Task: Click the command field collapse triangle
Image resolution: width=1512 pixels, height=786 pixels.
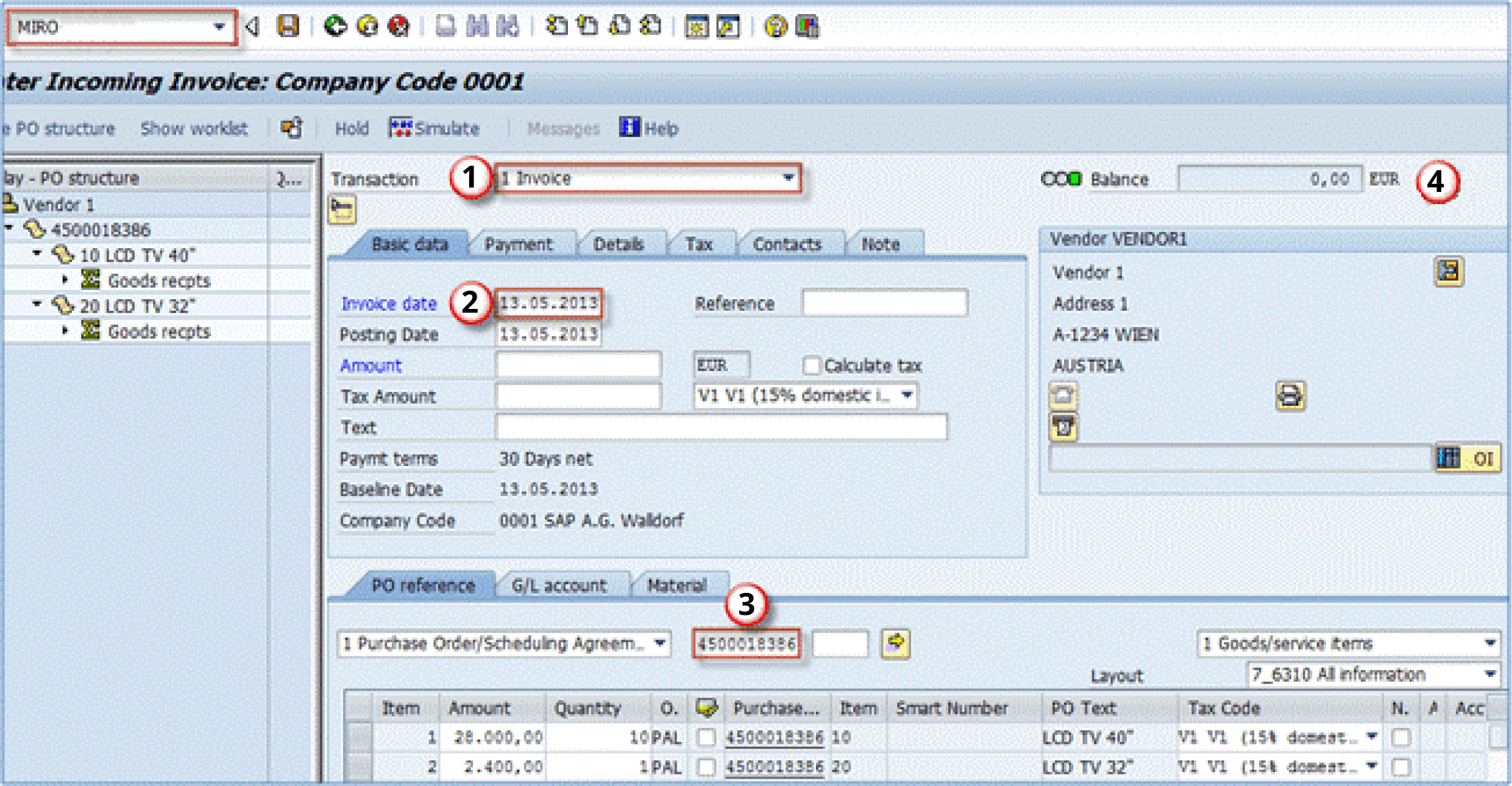Action: 252,26
